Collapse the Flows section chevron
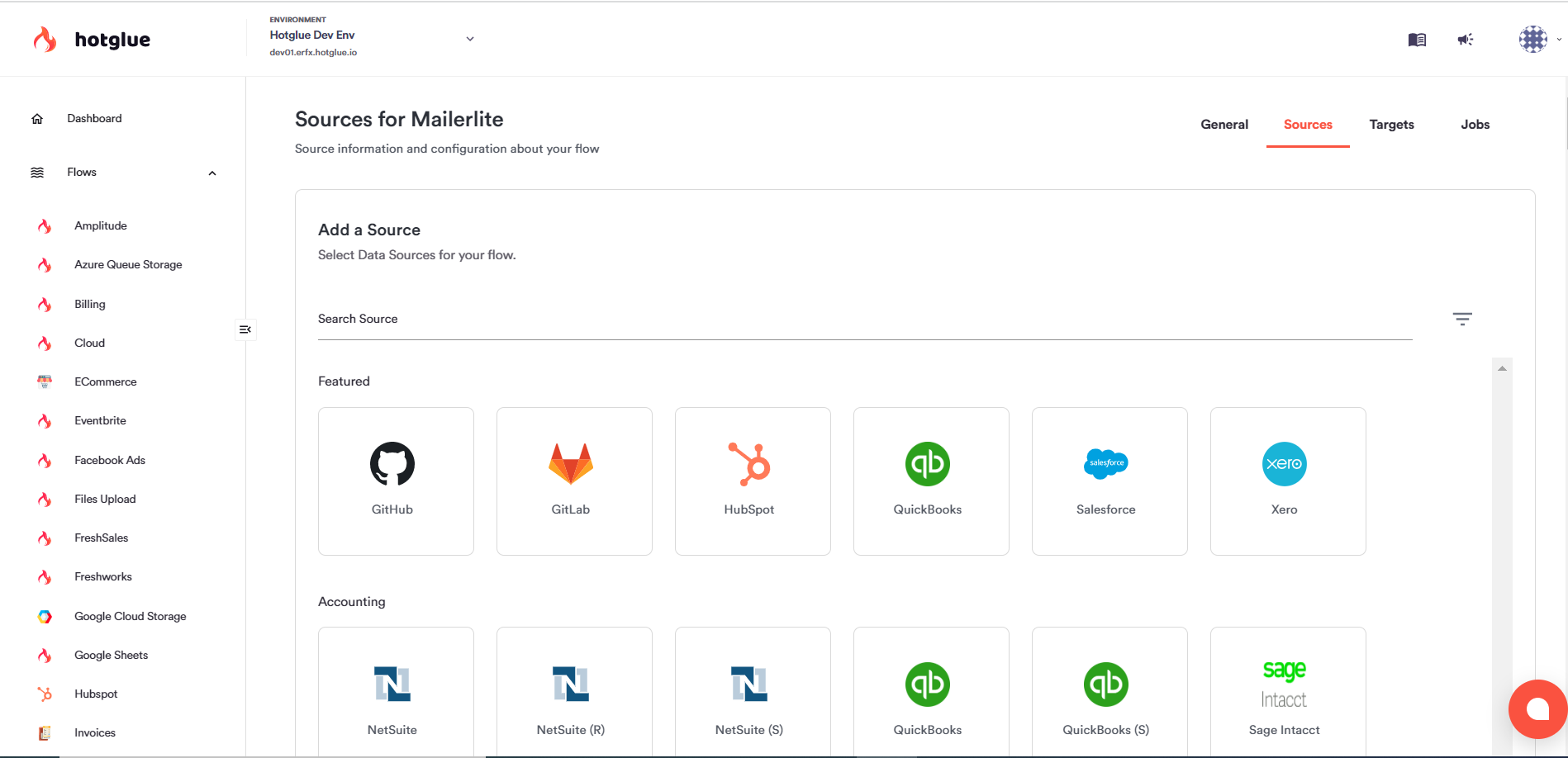This screenshot has height=758, width=1568. [x=212, y=173]
